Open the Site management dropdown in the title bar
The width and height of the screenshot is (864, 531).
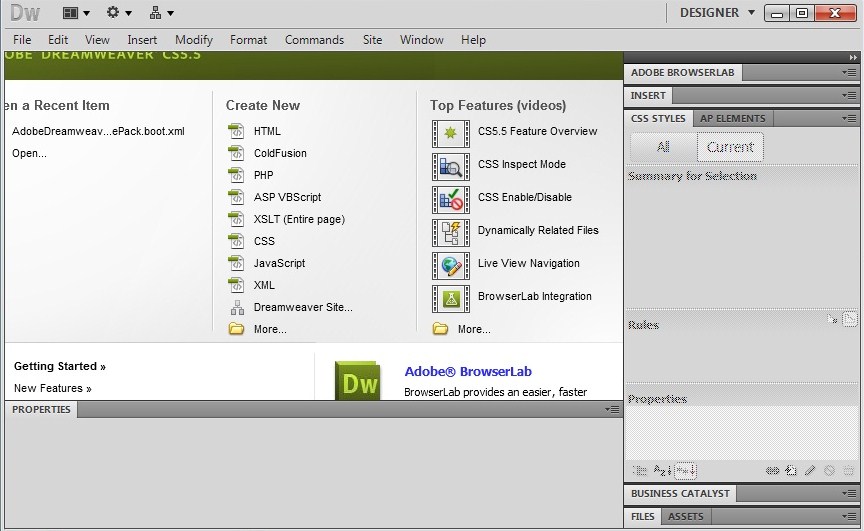pyautogui.click(x=161, y=13)
